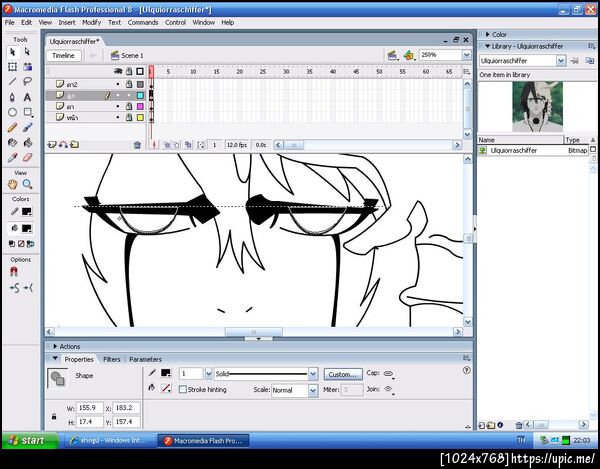
Task: Click the Straighten option icon
Action: click(x=28, y=288)
